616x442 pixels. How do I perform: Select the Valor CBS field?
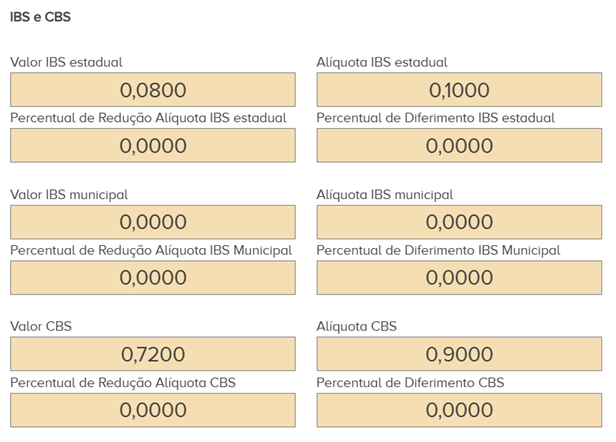point(153,354)
